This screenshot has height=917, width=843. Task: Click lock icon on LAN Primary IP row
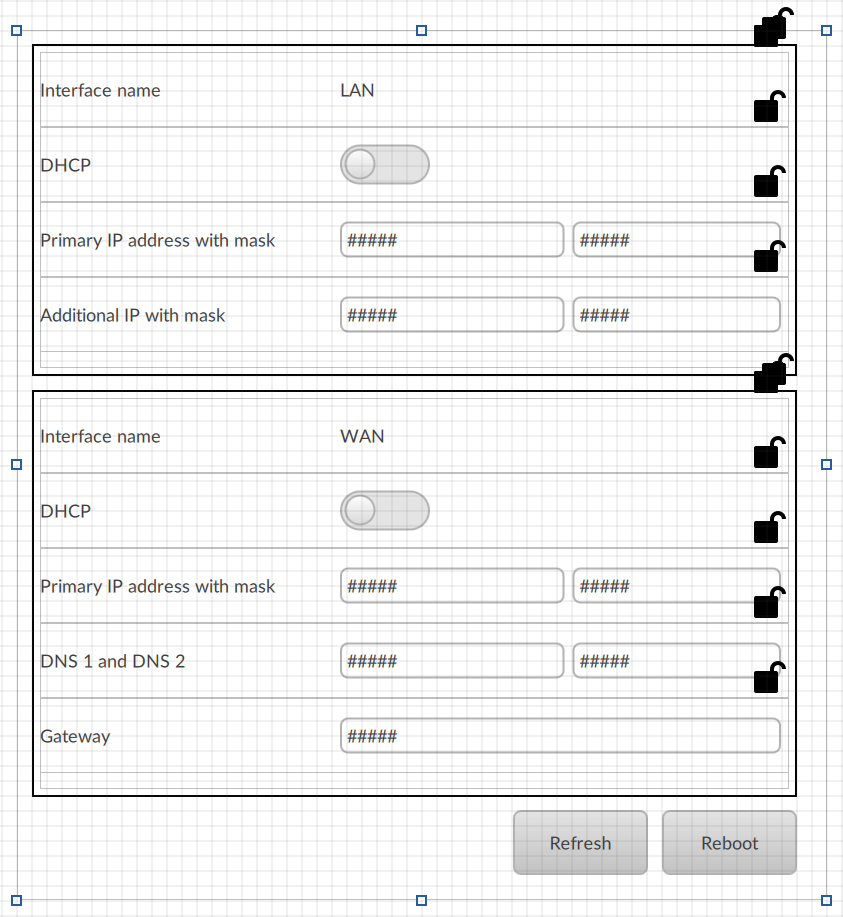click(x=768, y=257)
